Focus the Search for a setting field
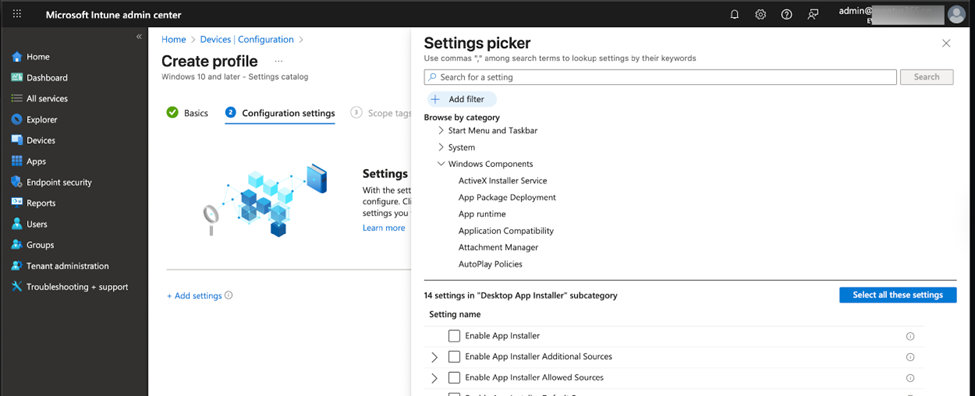Viewport: 975px width, 396px height. click(660, 77)
